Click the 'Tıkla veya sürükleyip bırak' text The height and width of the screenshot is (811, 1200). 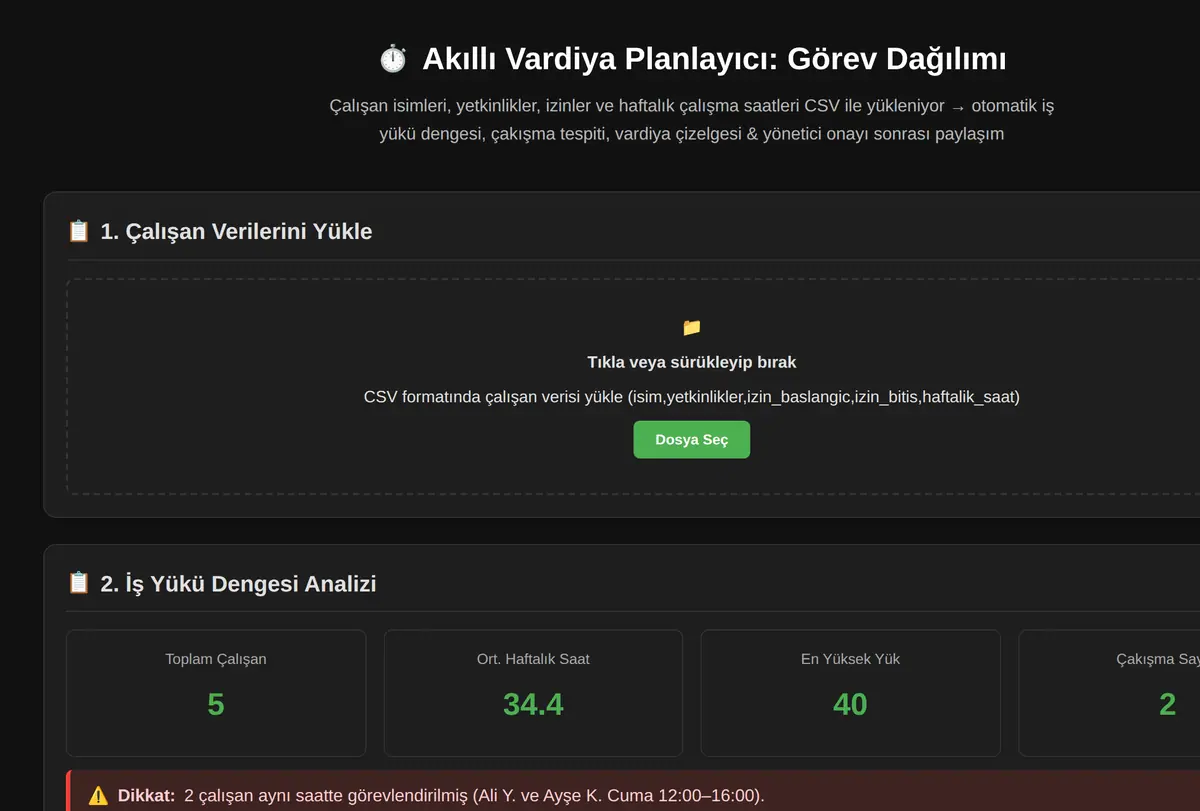click(692, 362)
